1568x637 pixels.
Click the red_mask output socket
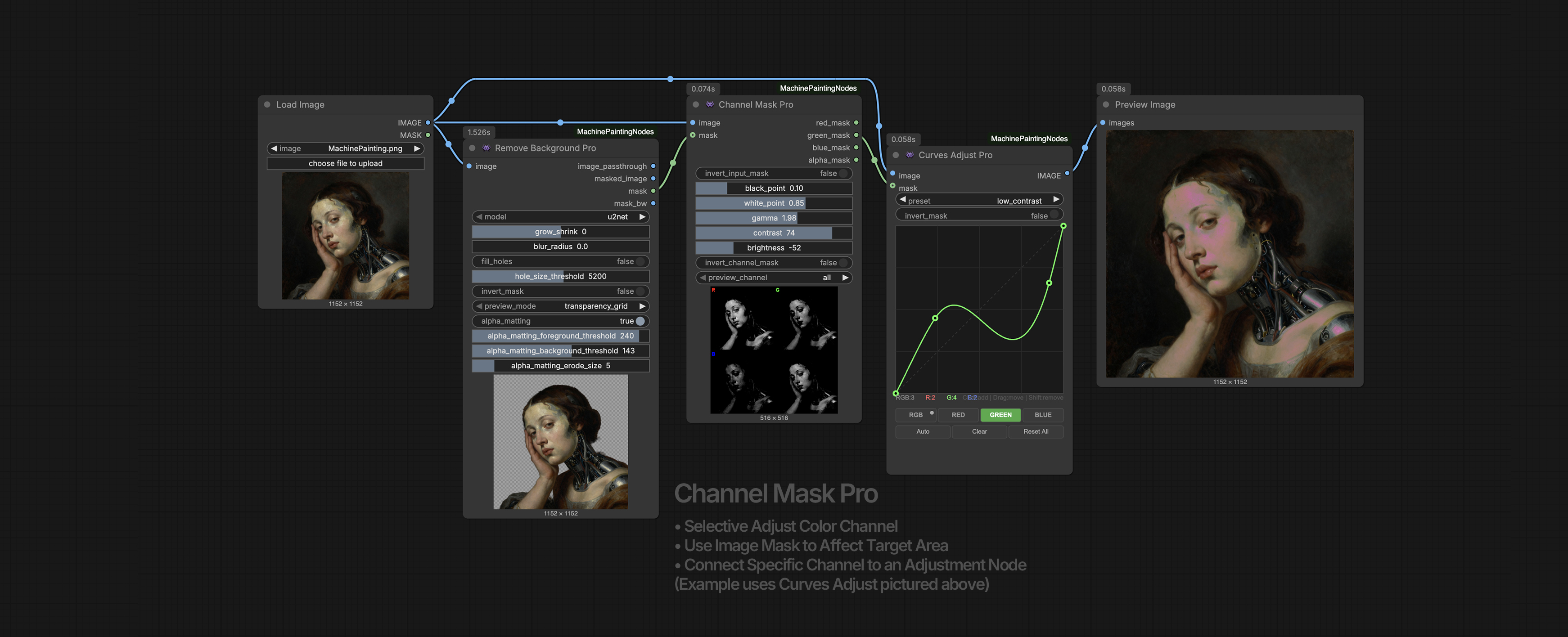856,123
